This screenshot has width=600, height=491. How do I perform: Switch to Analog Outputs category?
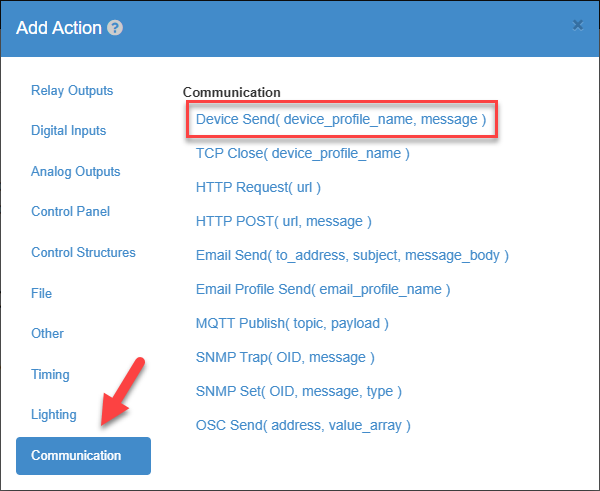(x=76, y=171)
